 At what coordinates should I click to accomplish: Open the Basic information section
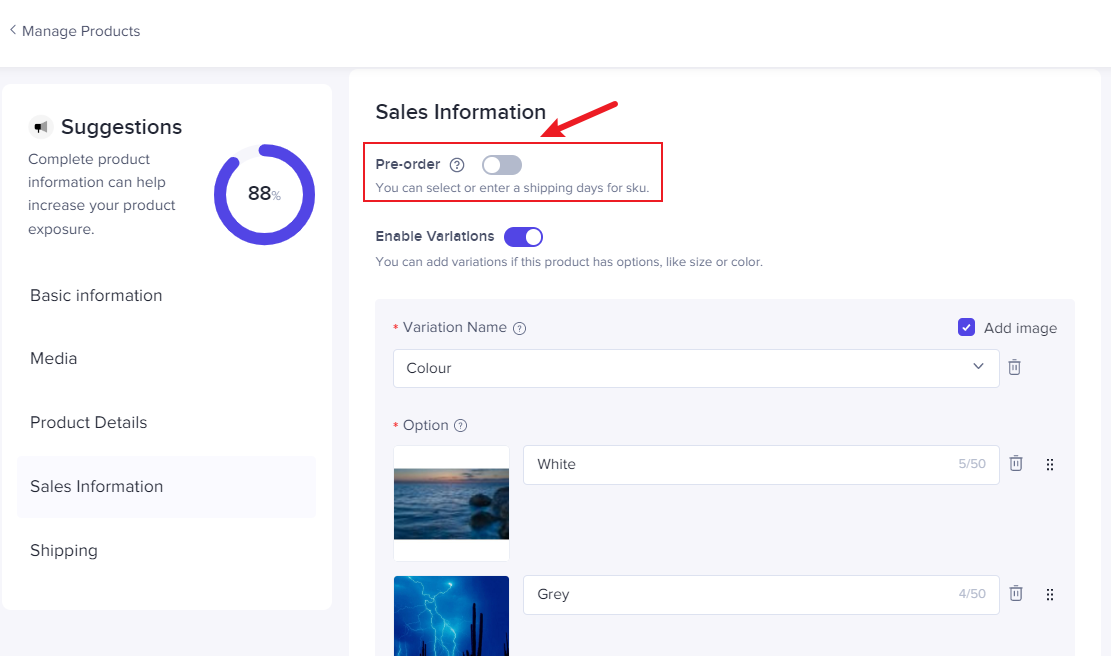pos(96,295)
